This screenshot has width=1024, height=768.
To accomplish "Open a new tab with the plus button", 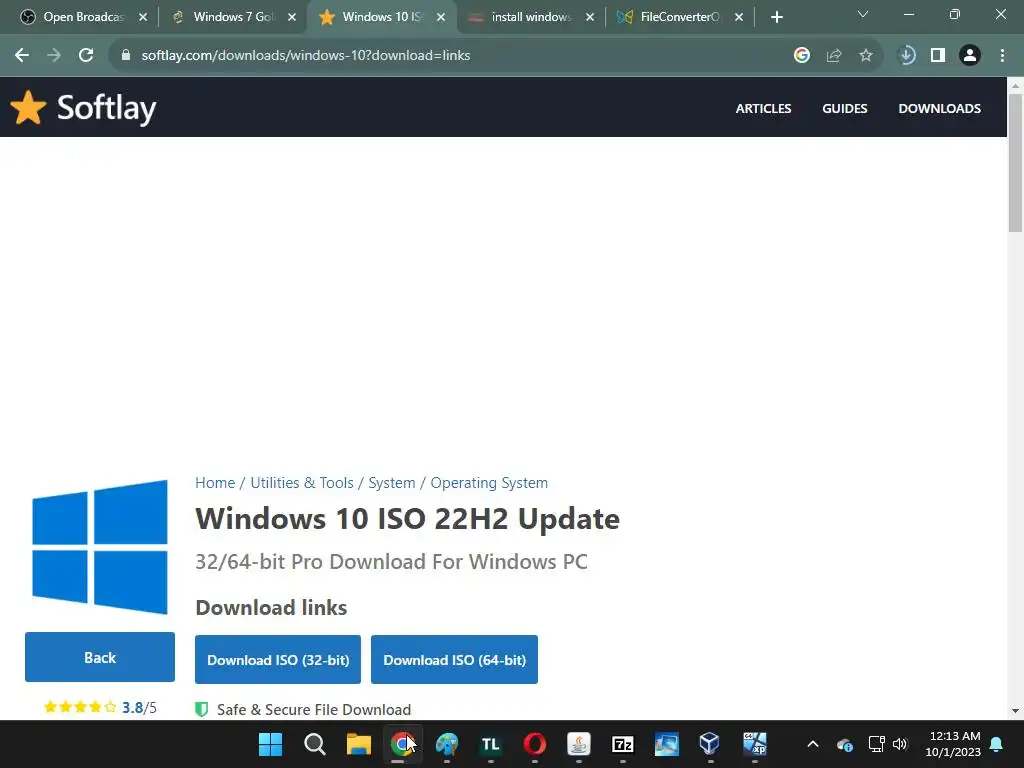I will 776,18.
